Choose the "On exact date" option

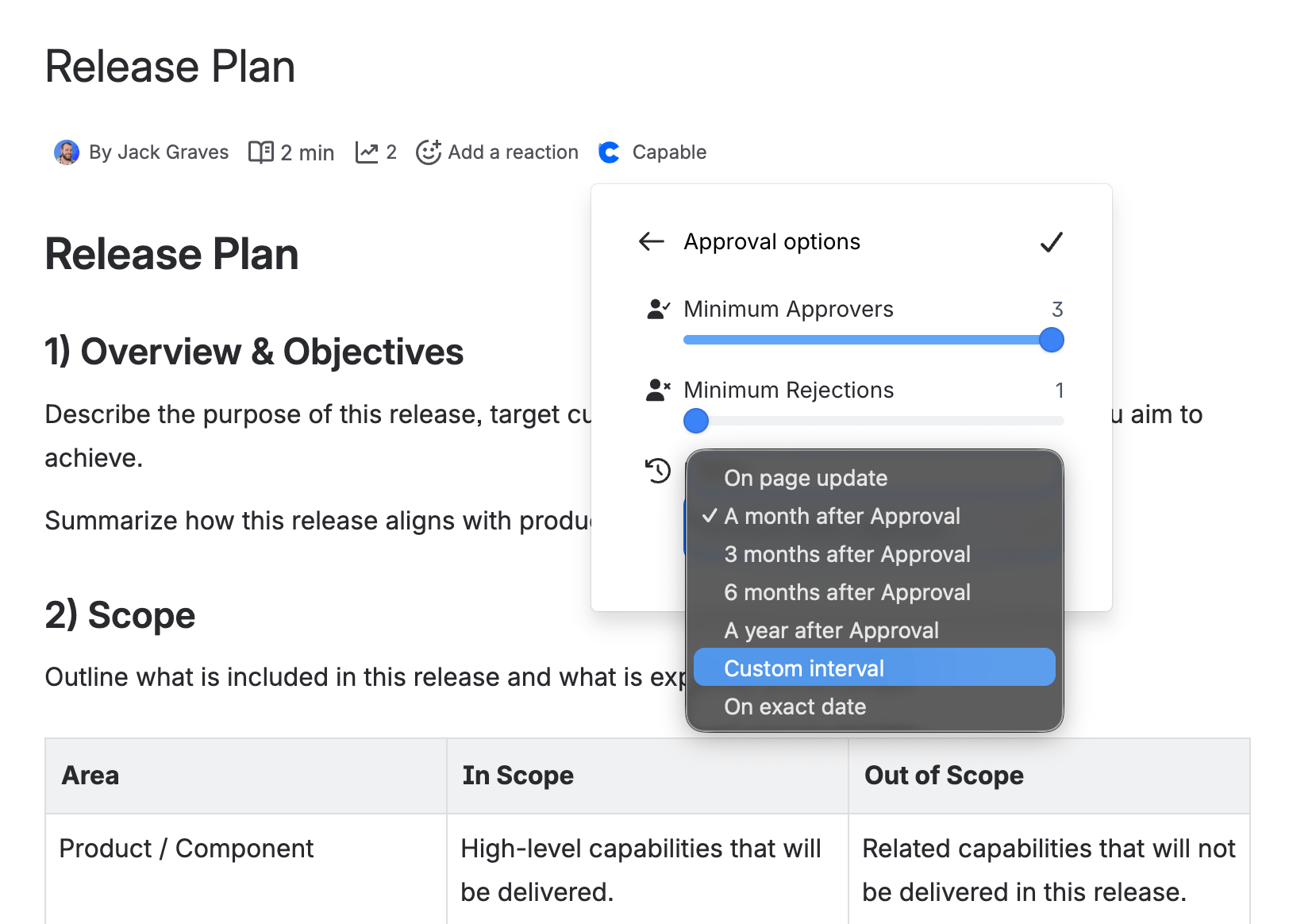pyautogui.click(x=795, y=706)
